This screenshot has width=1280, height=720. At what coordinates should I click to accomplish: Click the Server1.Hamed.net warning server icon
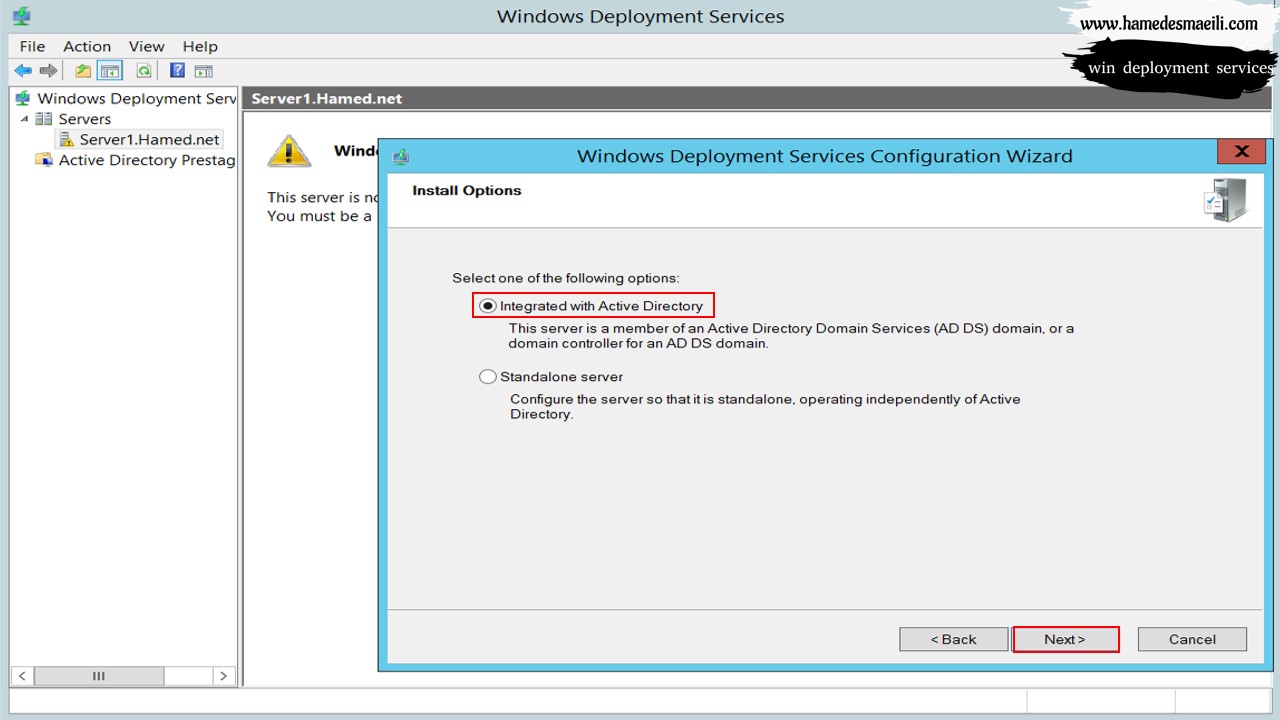click(67, 140)
